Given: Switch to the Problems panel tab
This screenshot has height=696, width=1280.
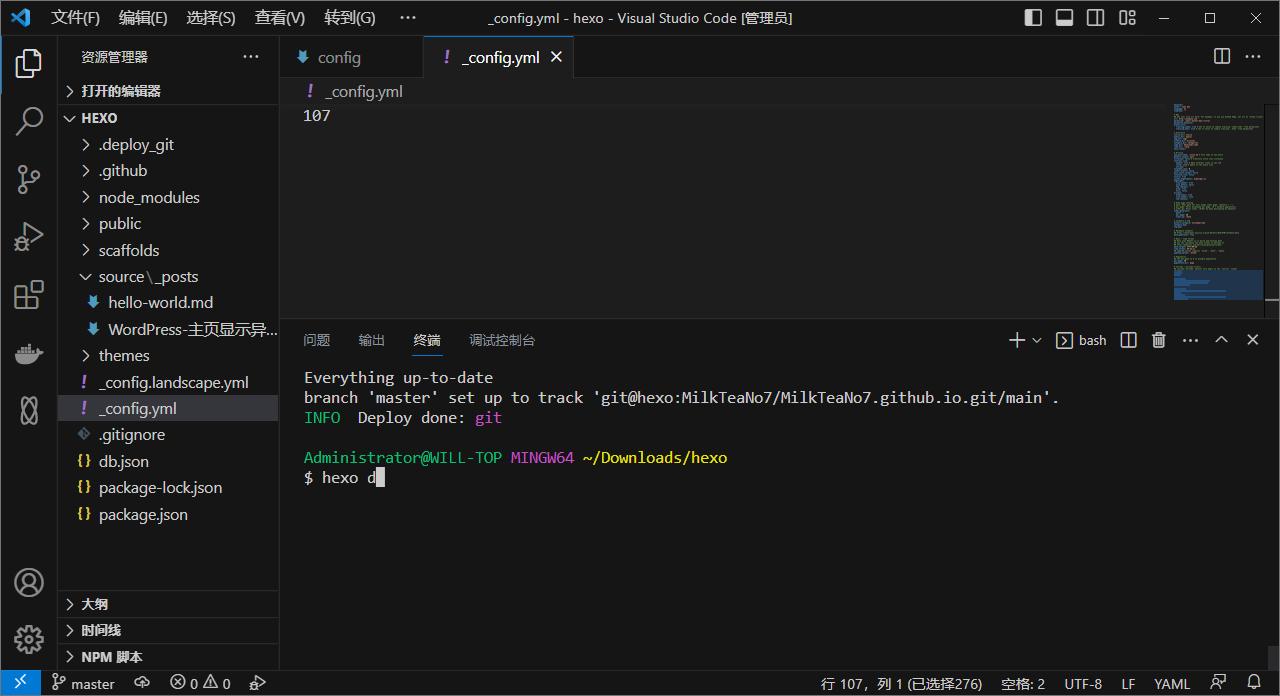Looking at the screenshot, I should [x=317, y=340].
